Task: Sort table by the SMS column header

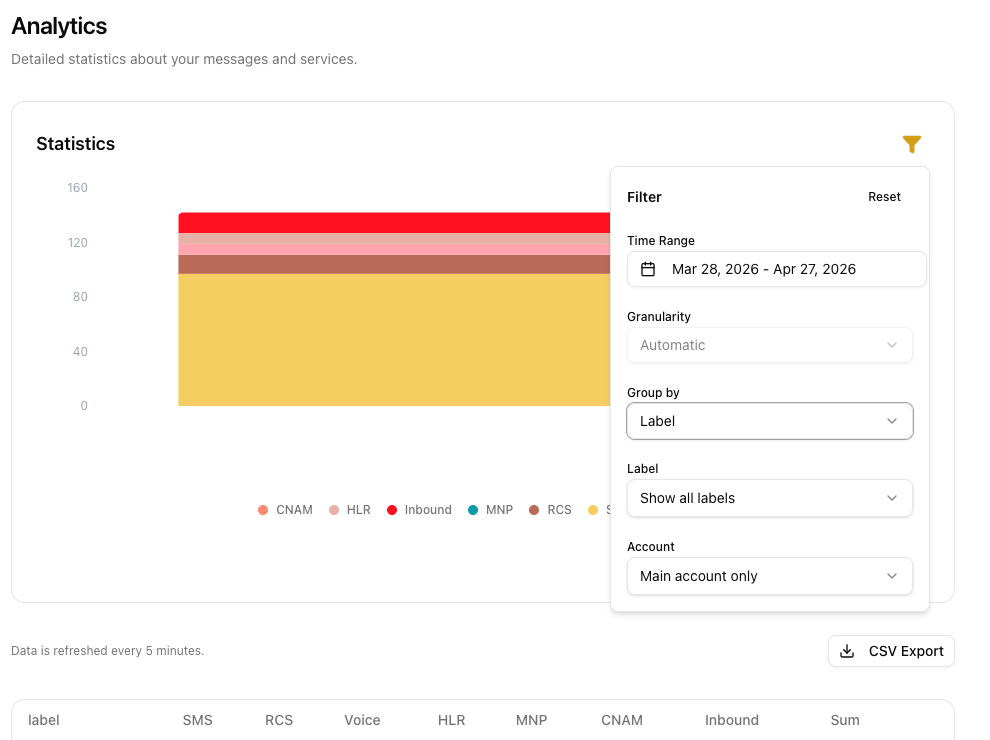Action: pos(198,720)
